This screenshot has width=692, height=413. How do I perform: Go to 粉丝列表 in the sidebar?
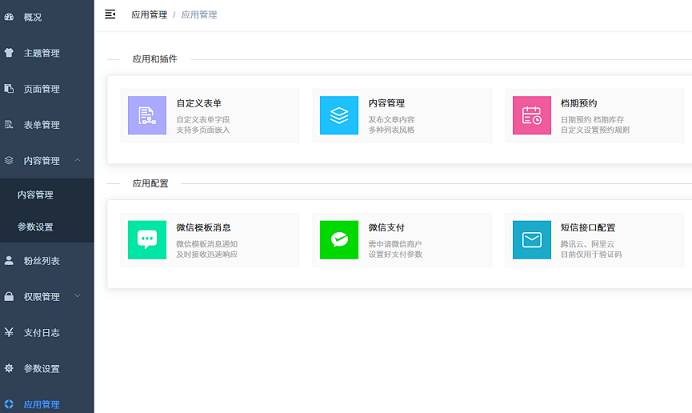41,261
